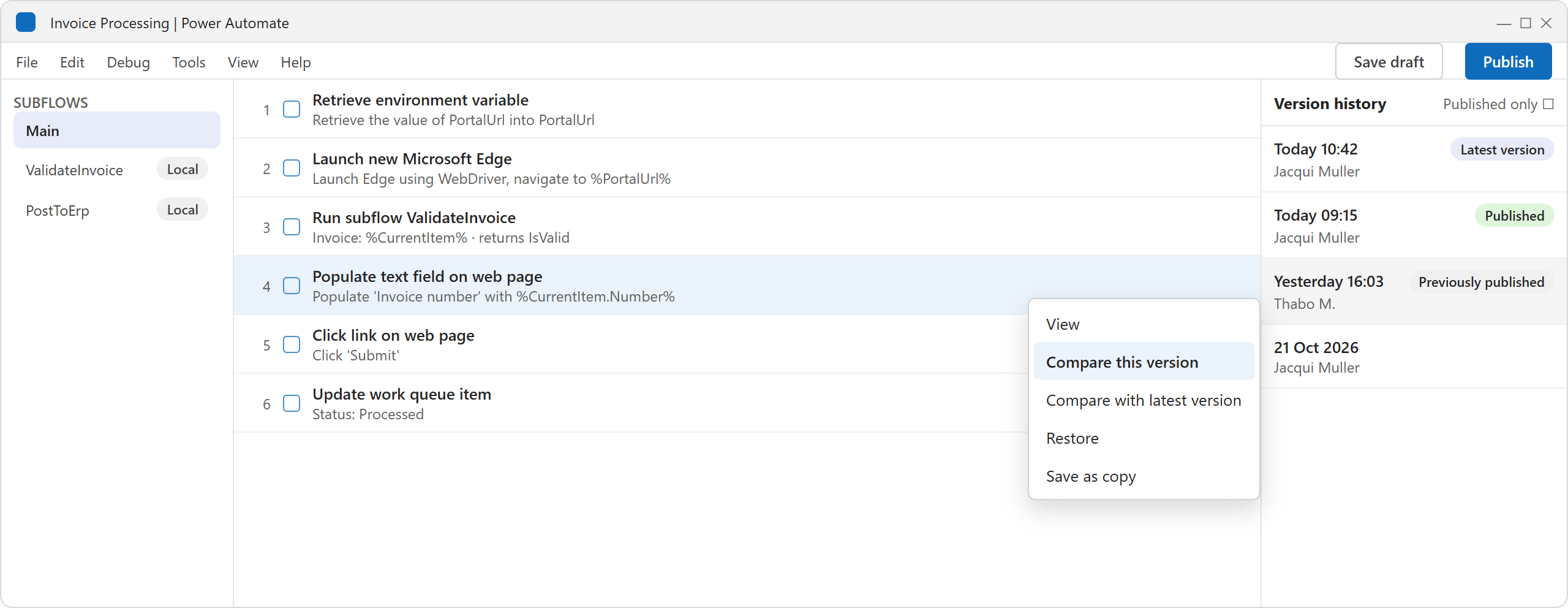The image size is (1568, 608).
Task: Check the Click link on web page box
Action: click(x=292, y=345)
